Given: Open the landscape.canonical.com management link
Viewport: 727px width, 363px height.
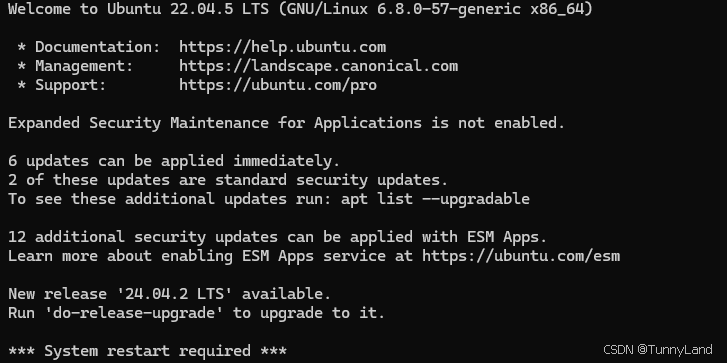Looking at the screenshot, I should [x=319, y=66].
